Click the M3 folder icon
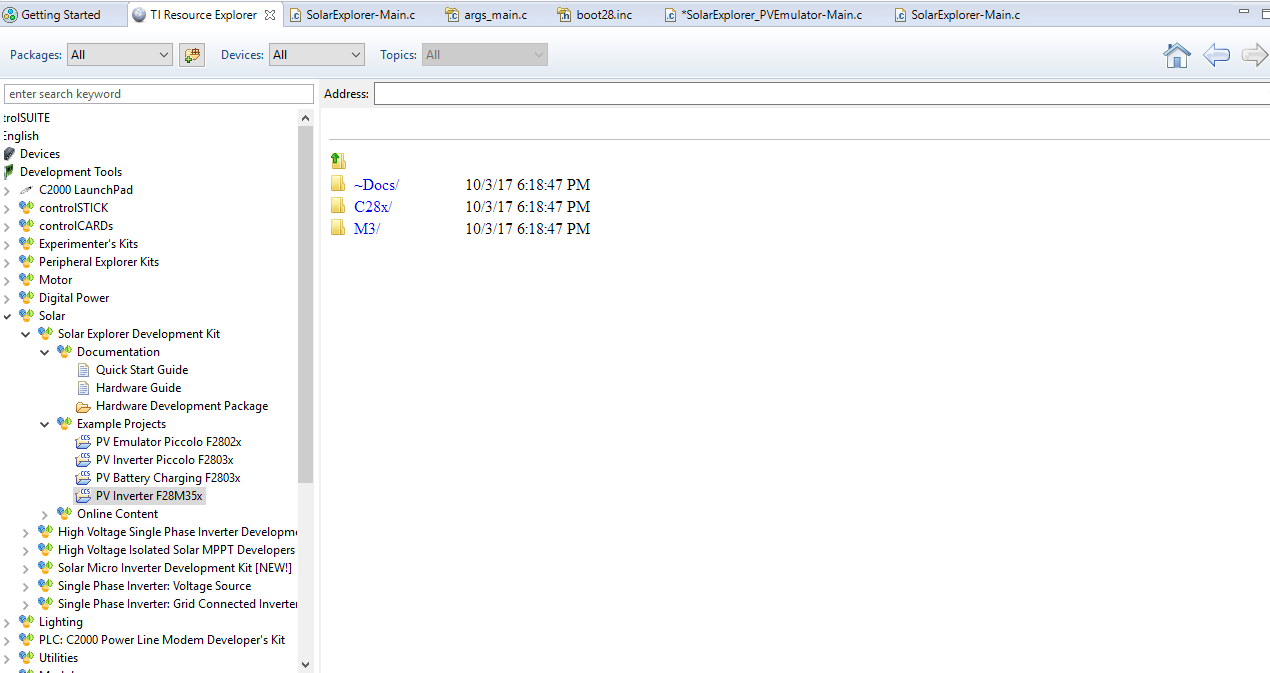Viewport: 1270px width, 673px height. click(x=338, y=228)
